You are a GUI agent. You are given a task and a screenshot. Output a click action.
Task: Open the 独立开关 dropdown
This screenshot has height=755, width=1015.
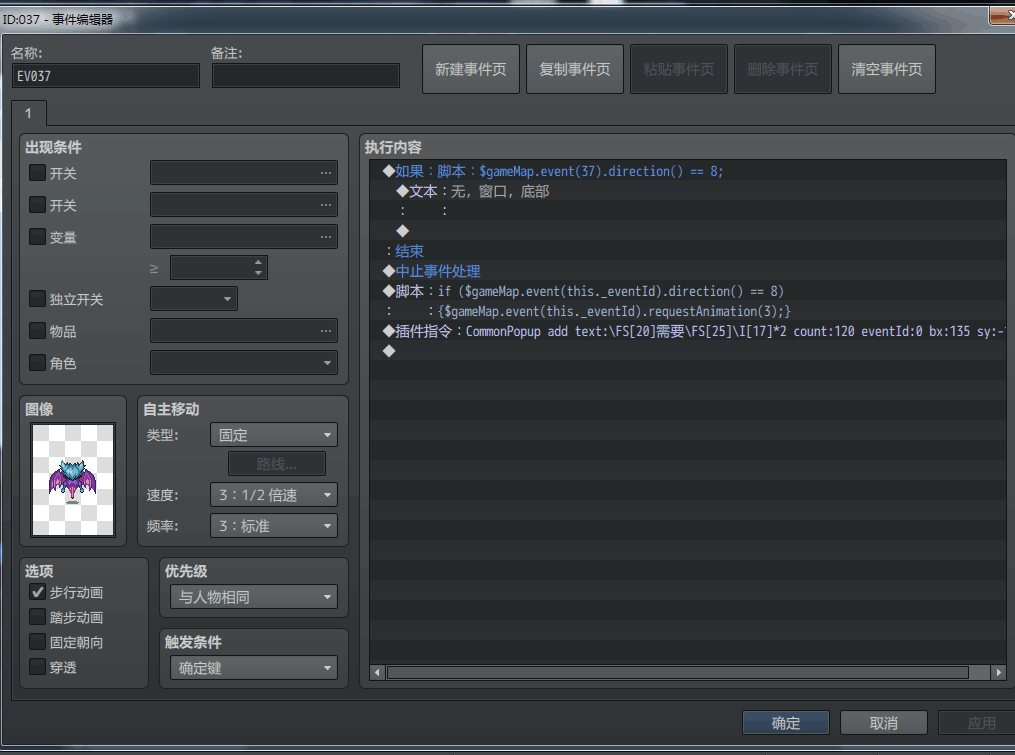(194, 299)
